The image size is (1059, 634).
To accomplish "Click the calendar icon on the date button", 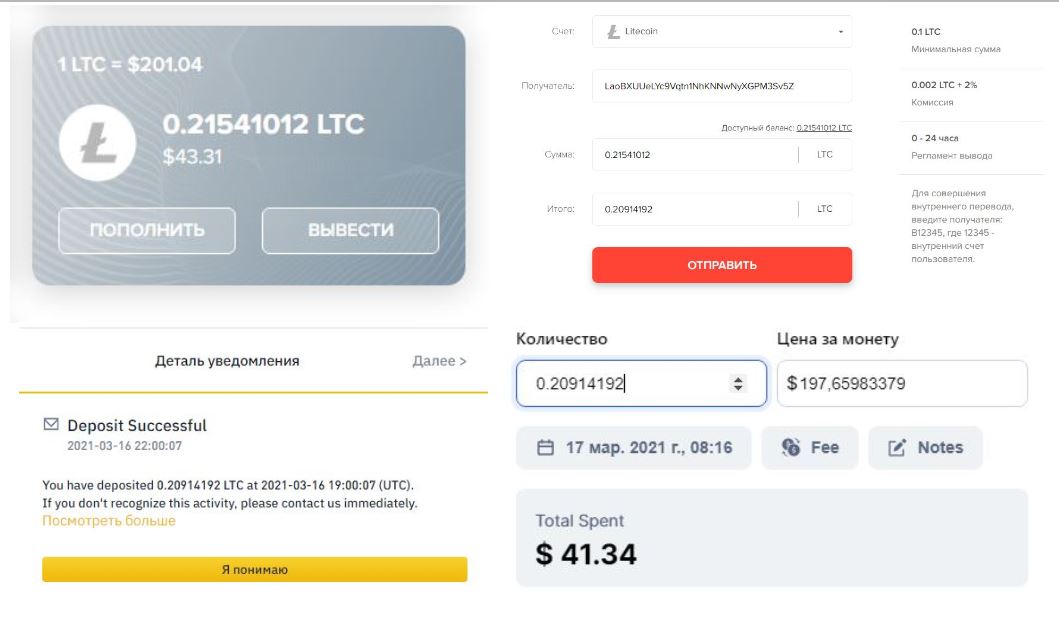I will coord(545,448).
